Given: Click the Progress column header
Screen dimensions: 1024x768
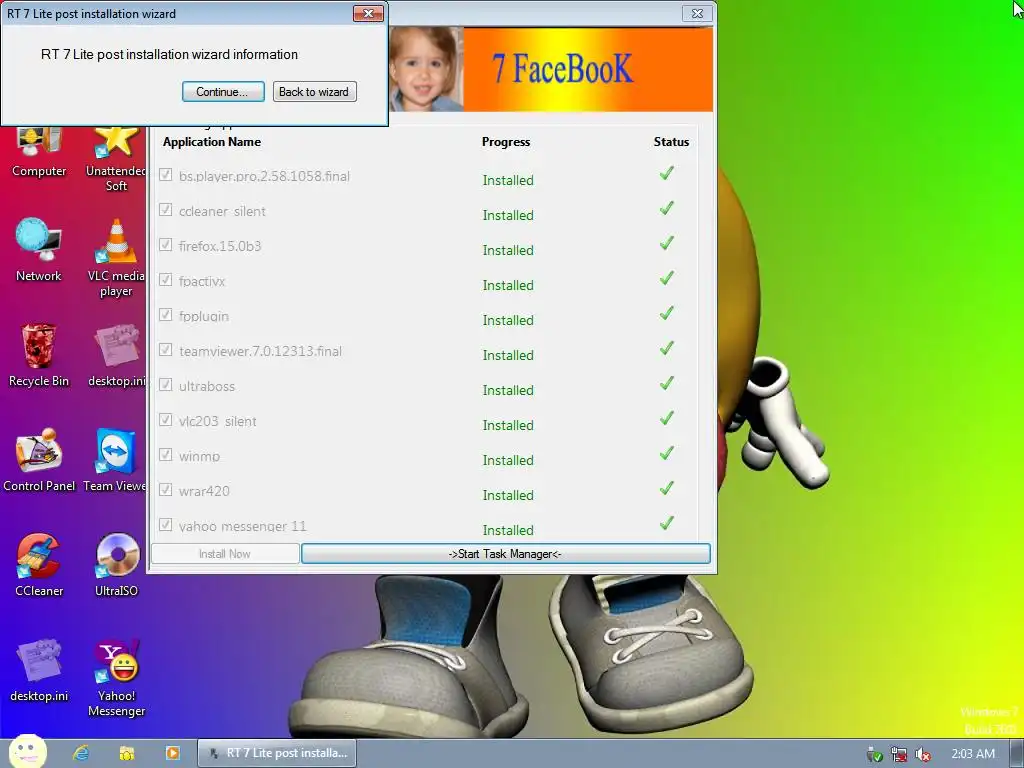Looking at the screenshot, I should [x=506, y=142].
